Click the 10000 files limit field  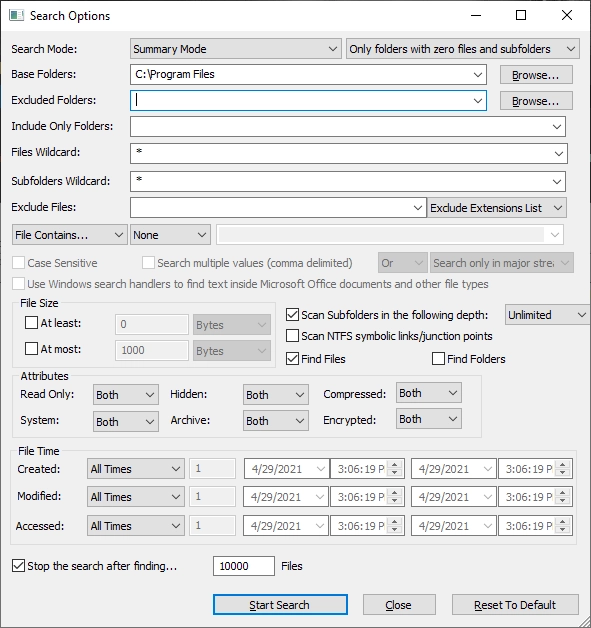pos(244,566)
